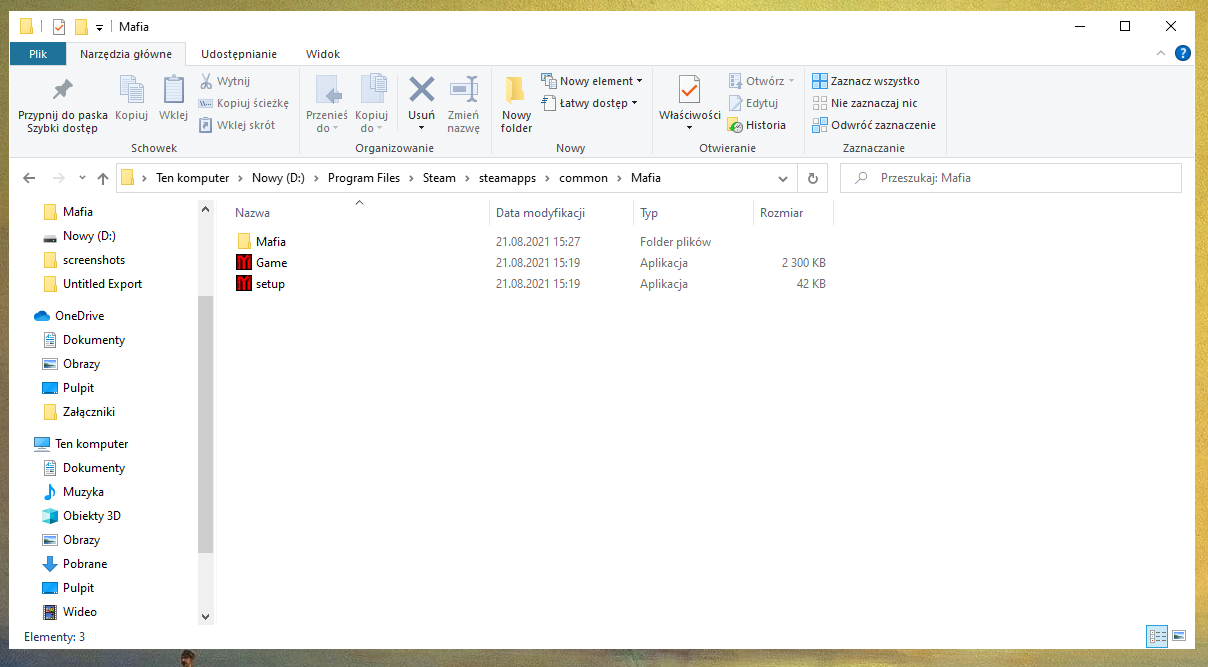Image resolution: width=1208 pixels, height=667 pixels.
Task: Click the navigation pane scrollbar up arrow
Action: tap(206, 209)
